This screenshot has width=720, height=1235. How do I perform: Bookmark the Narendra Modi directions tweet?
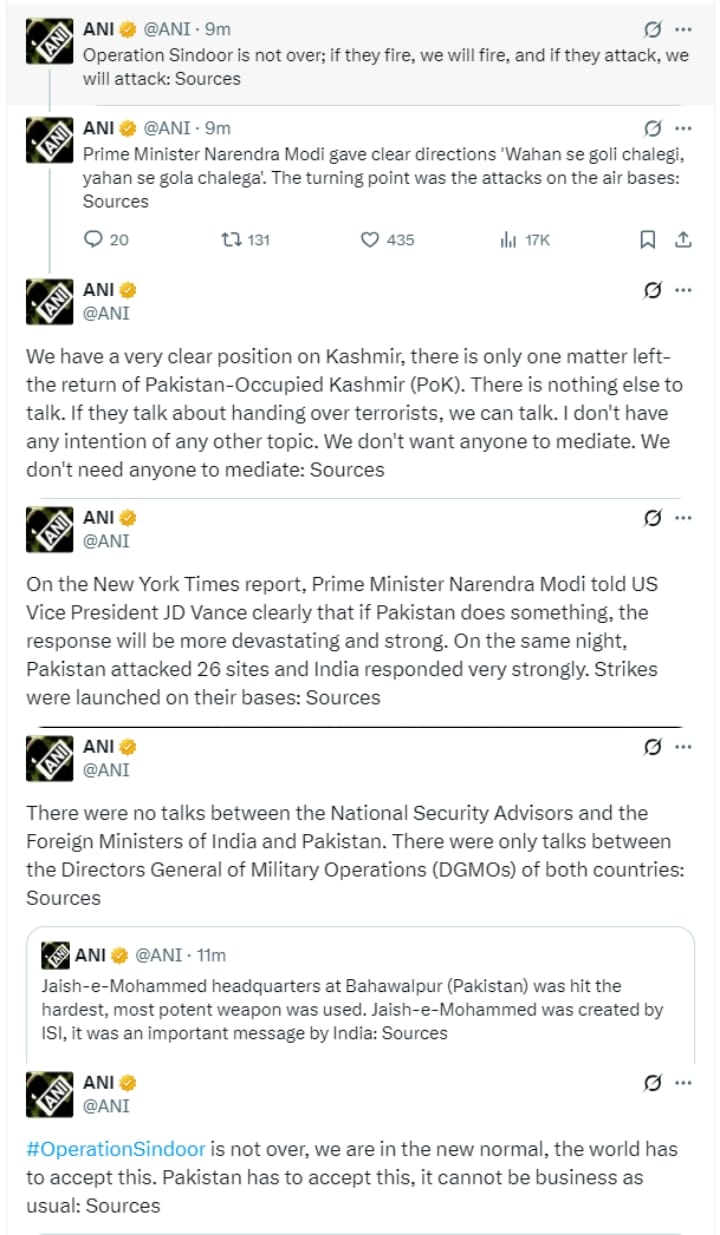(x=648, y=239)
